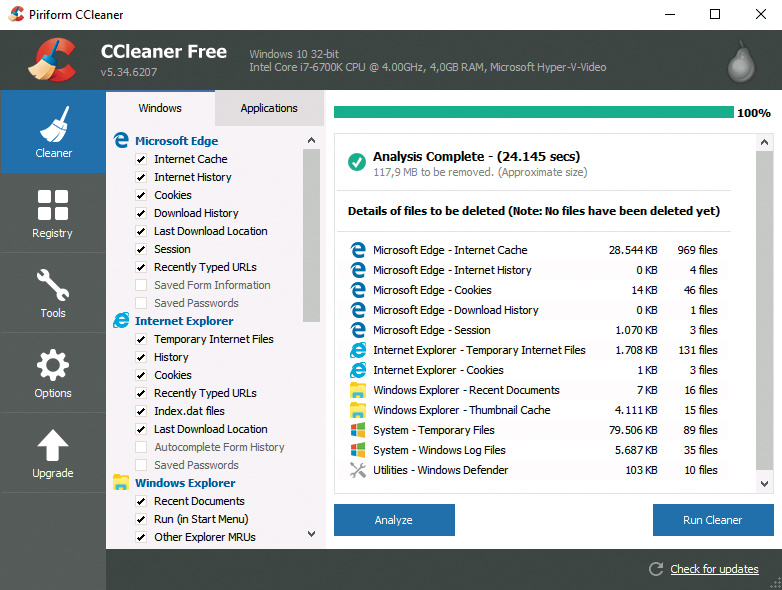
Task: Click the Microsoft Edge category icon
Action: [121, 140]
